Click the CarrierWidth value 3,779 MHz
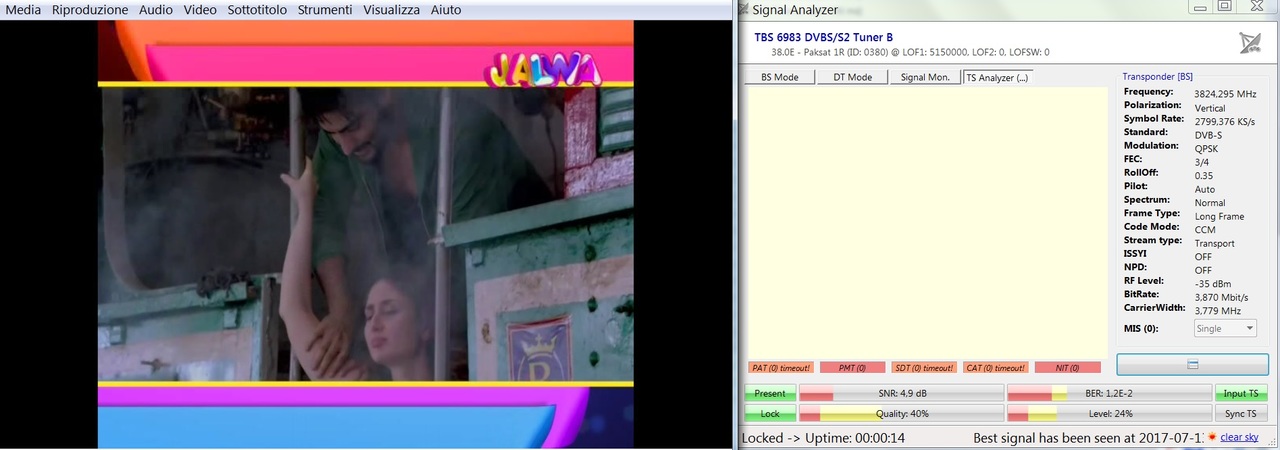Screen dimensions: 1280x450 click(1219, 311)
